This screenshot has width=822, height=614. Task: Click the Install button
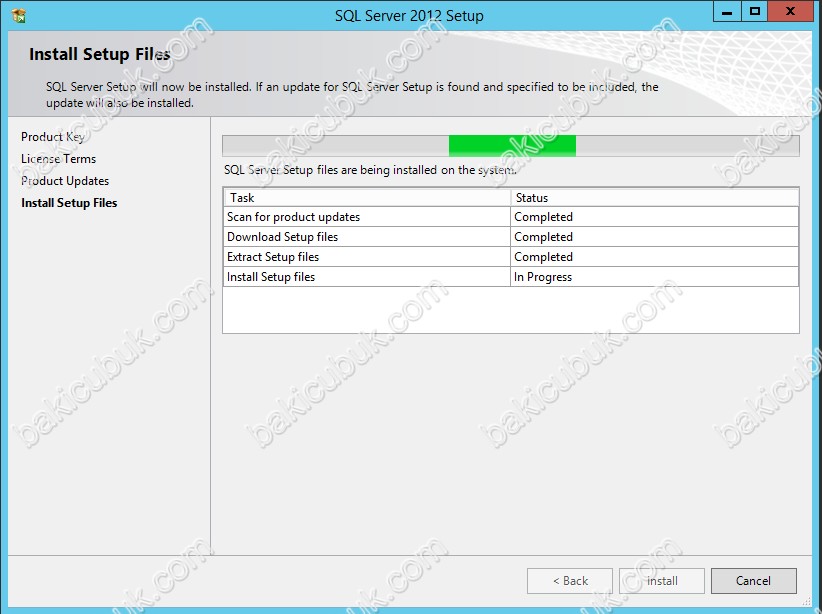coord(662,581)
